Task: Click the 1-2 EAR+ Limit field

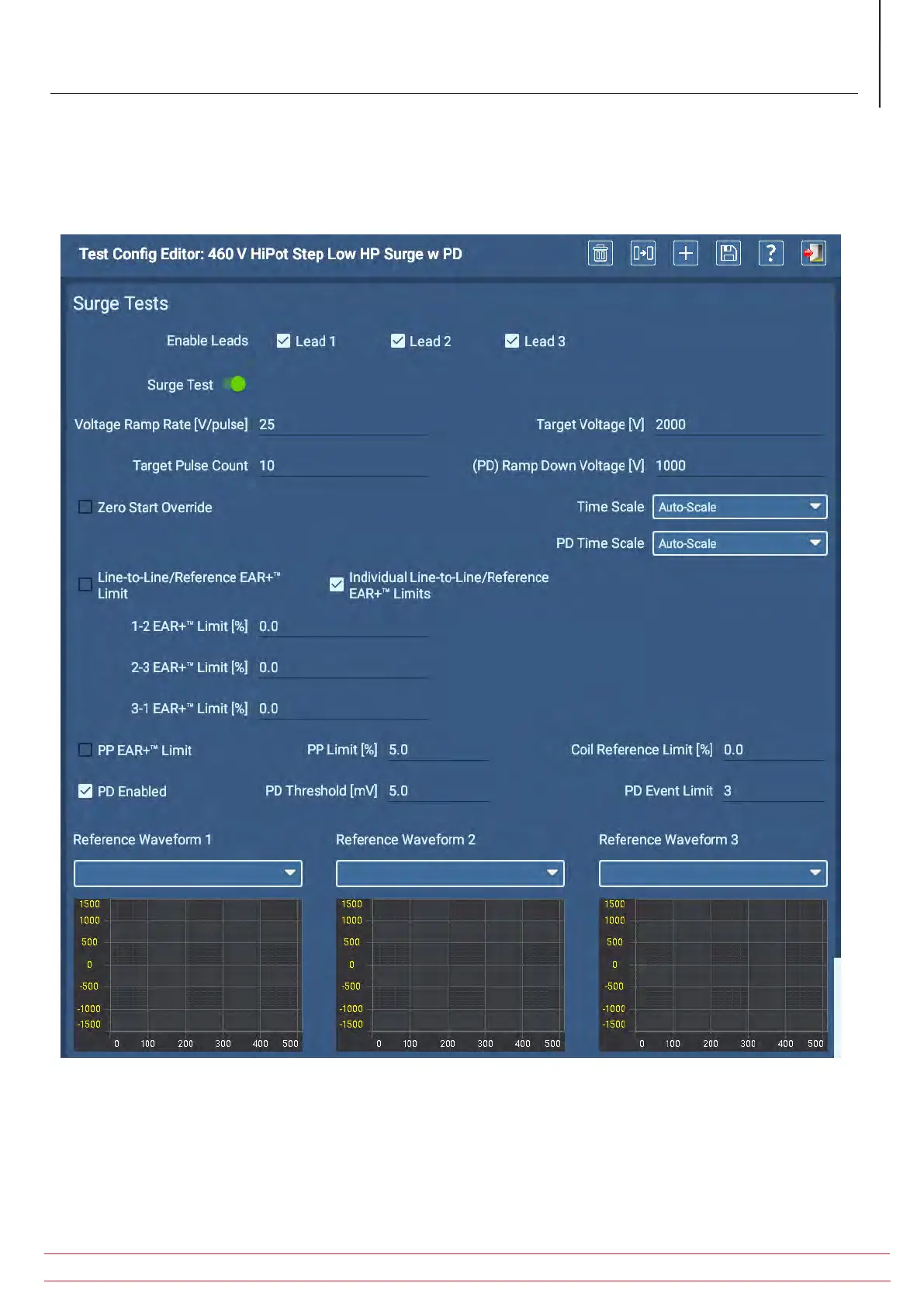Action: click(x=343, y=626)
